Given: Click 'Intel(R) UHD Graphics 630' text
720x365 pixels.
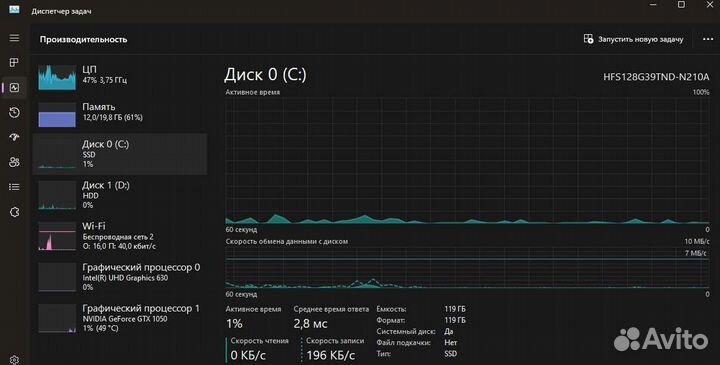Looking at the screenshot, I should [x=125, y=278].
